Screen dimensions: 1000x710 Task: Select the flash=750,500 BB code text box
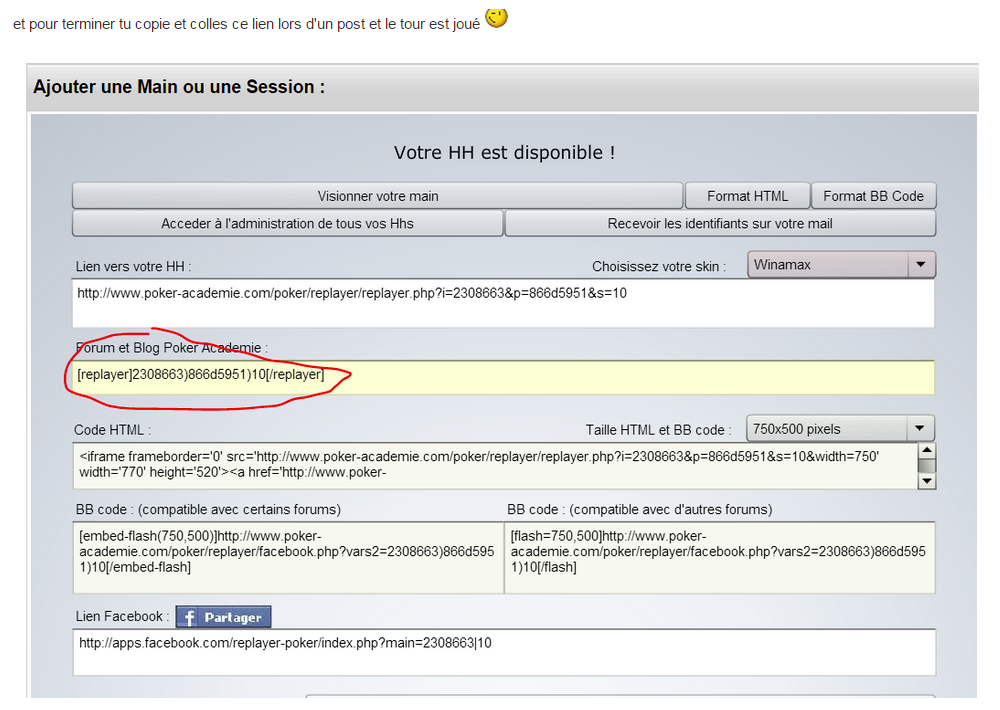pos(720,558)
